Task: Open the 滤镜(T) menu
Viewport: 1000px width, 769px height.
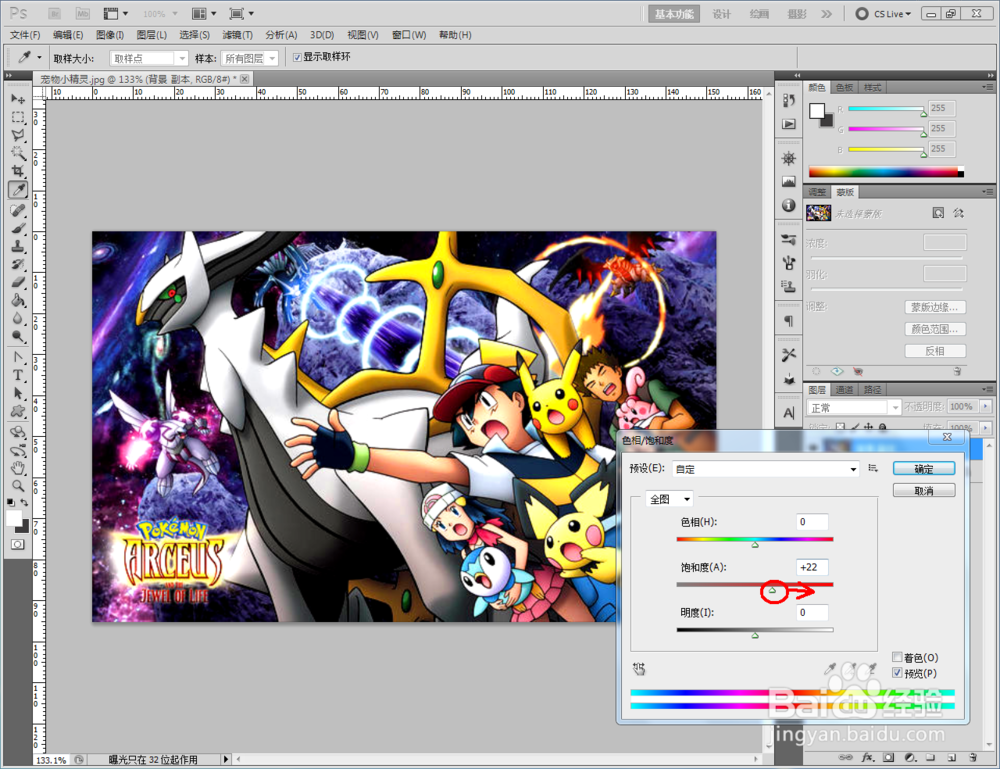Action: (x=237, y=34)
